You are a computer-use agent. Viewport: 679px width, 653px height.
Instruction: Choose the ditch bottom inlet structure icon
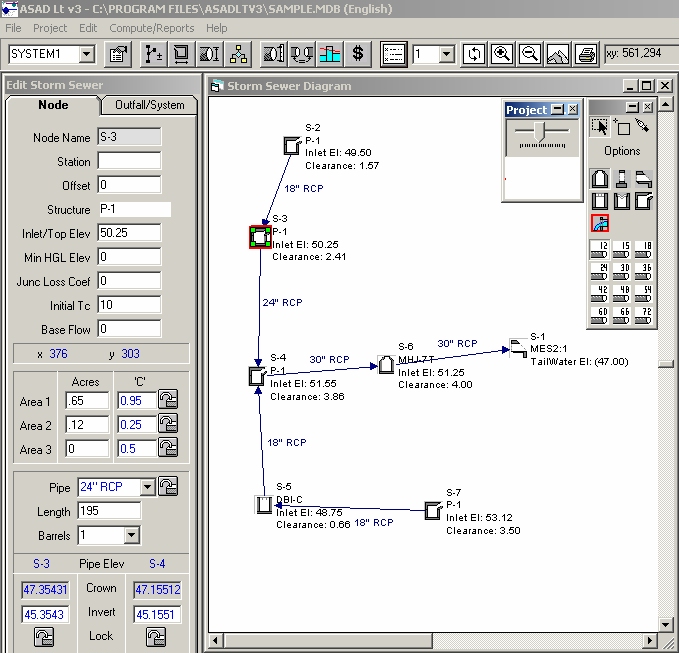pyautogui.click(x=600, y=201)
